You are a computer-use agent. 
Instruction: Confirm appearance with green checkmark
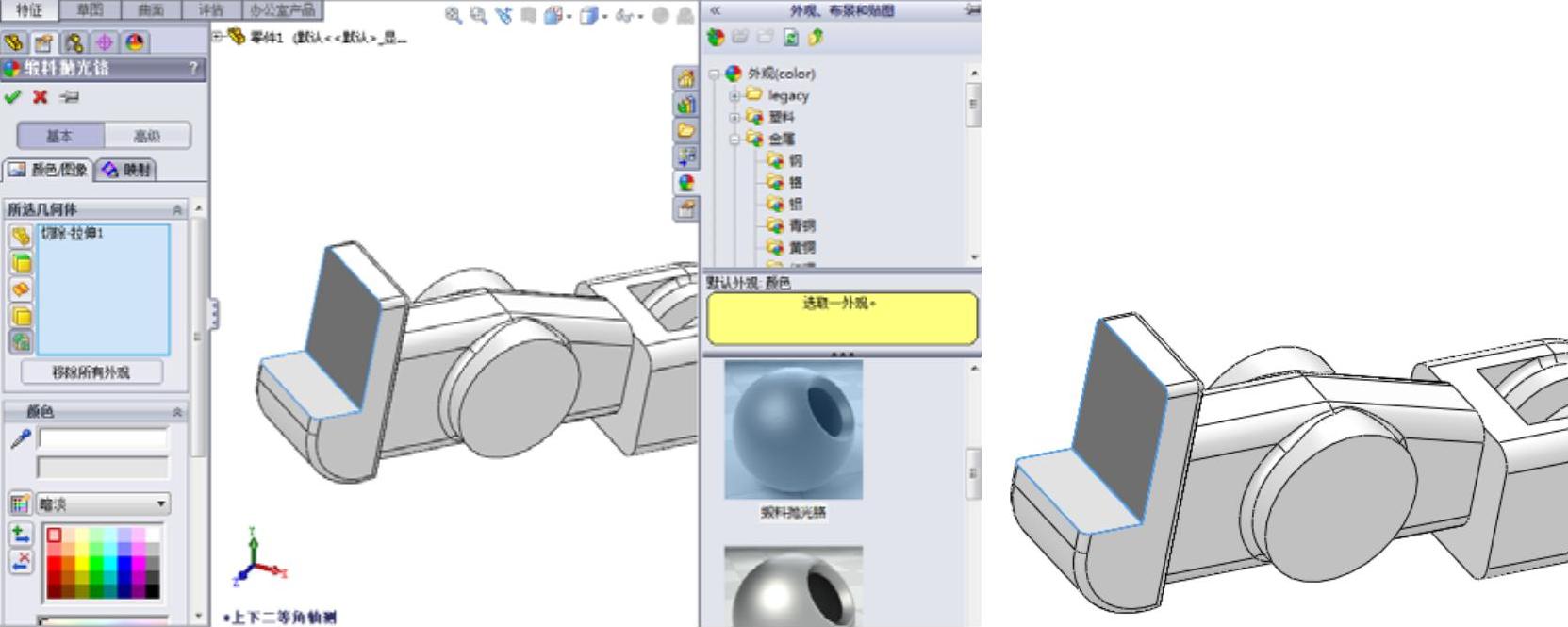coord(13,96)
